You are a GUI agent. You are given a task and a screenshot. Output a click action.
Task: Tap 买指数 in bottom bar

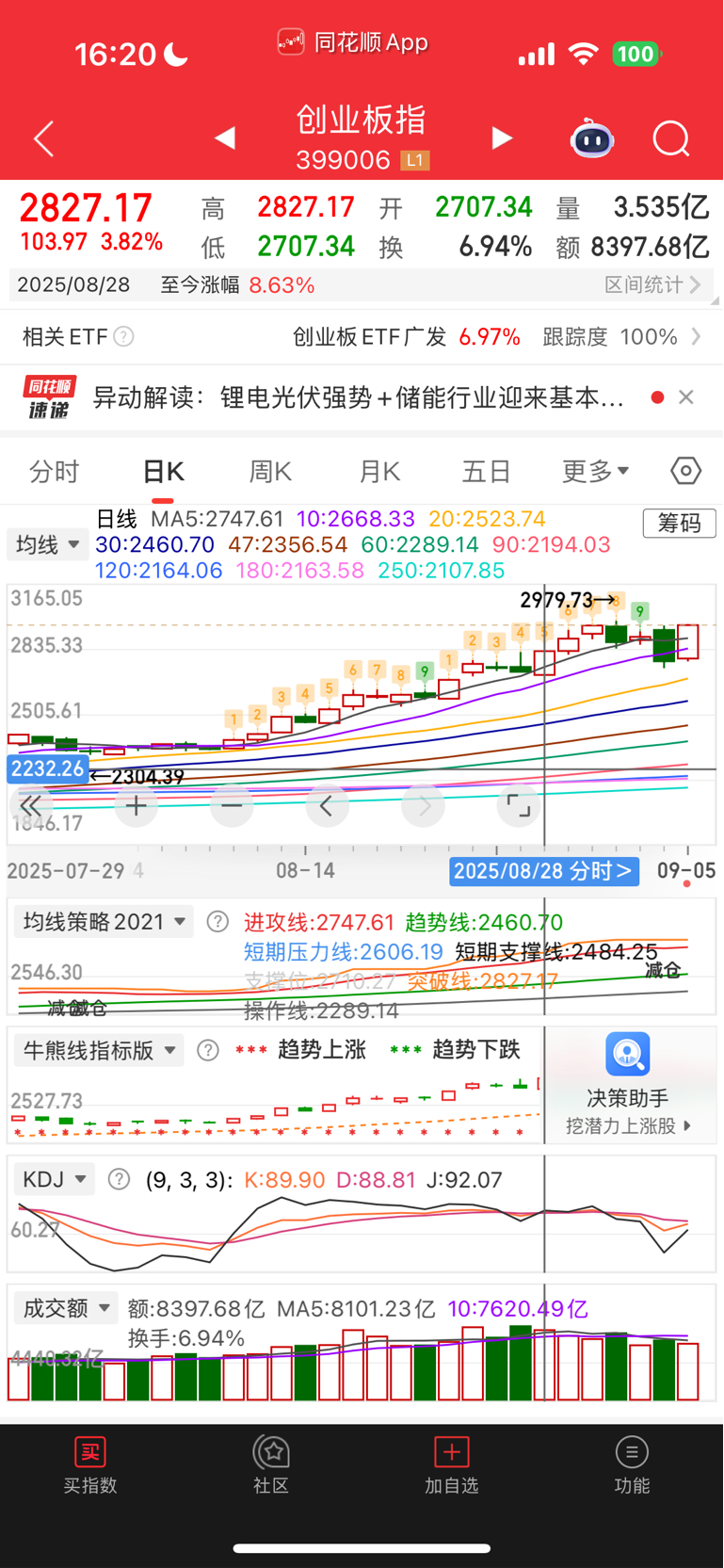(90, 1466)
